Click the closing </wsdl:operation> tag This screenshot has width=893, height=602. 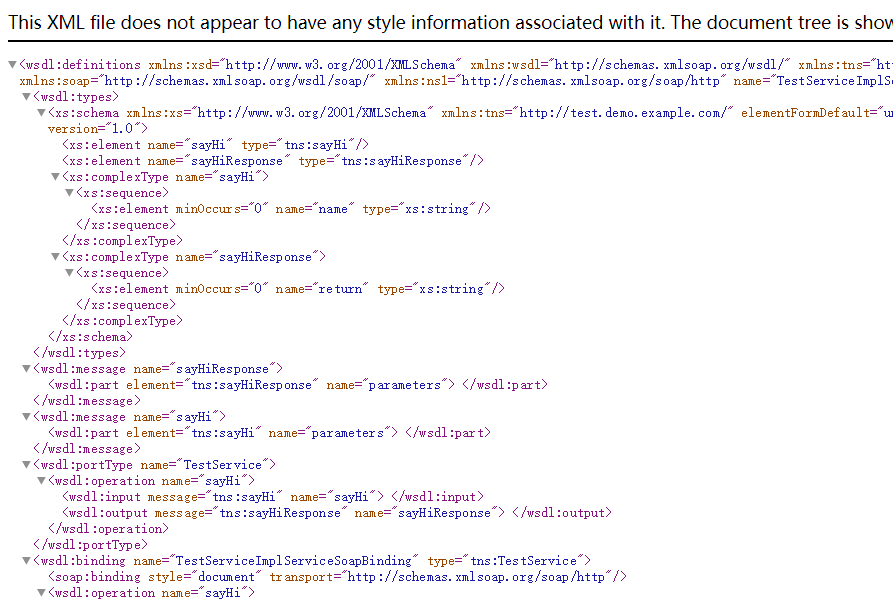108,529
